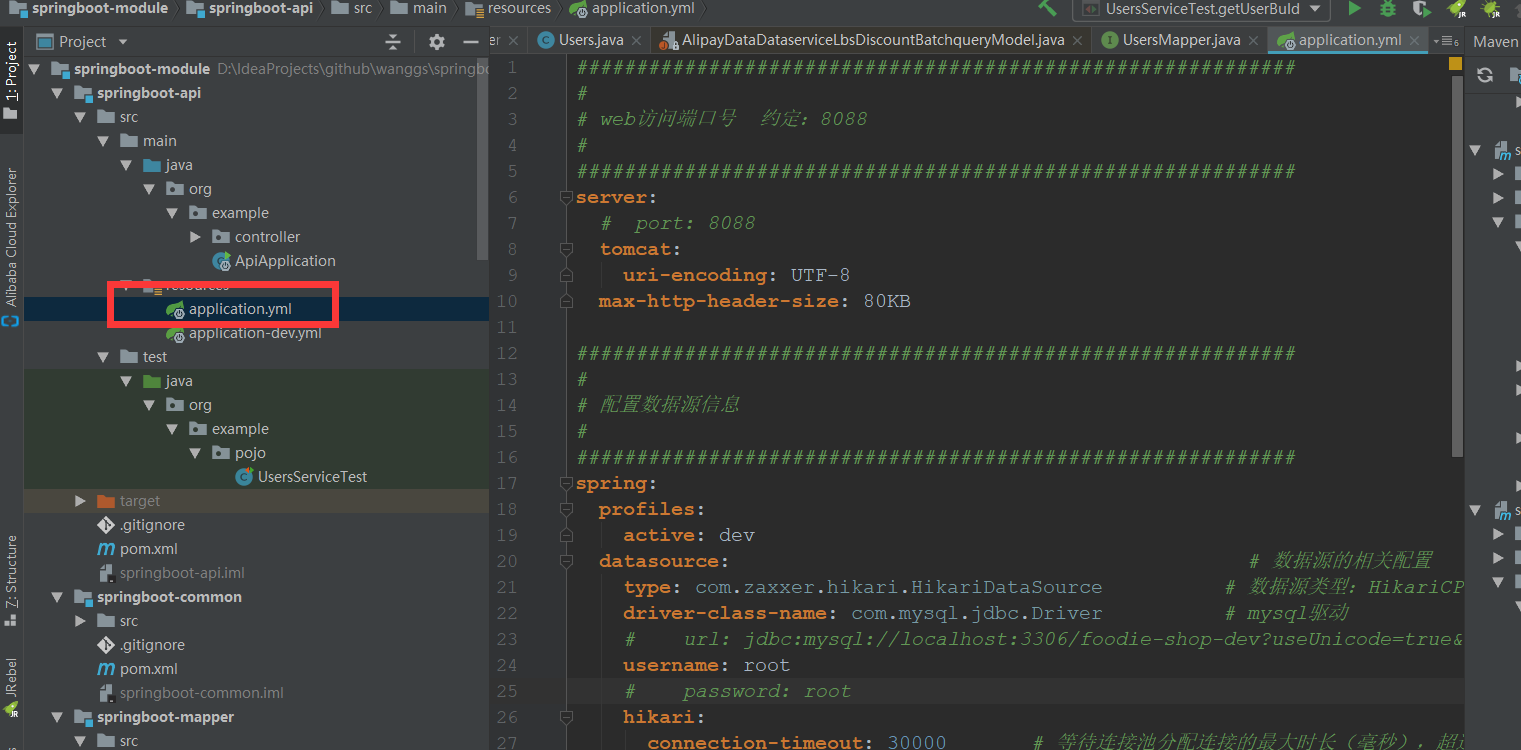Open the 1: Project side tool tab
This screenshot has width=1521, height=750.
pos(11,80)
